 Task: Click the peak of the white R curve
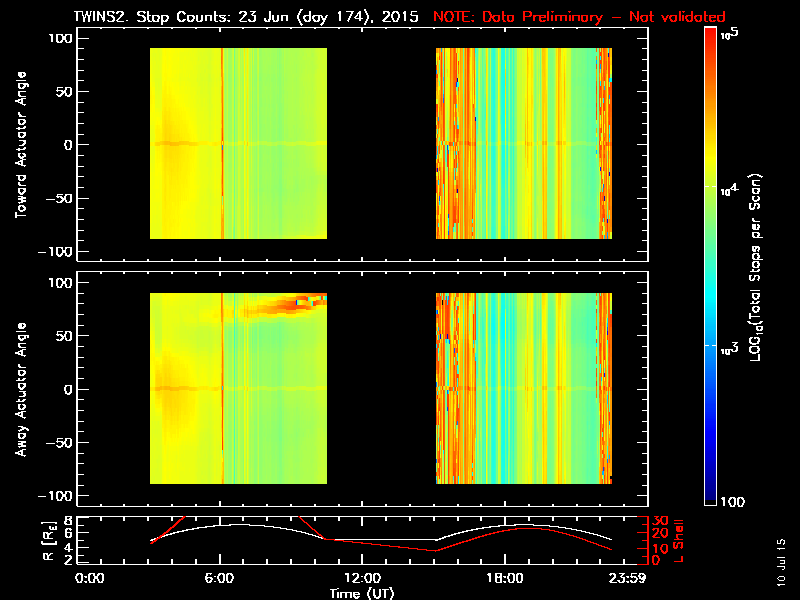point(240,524)
